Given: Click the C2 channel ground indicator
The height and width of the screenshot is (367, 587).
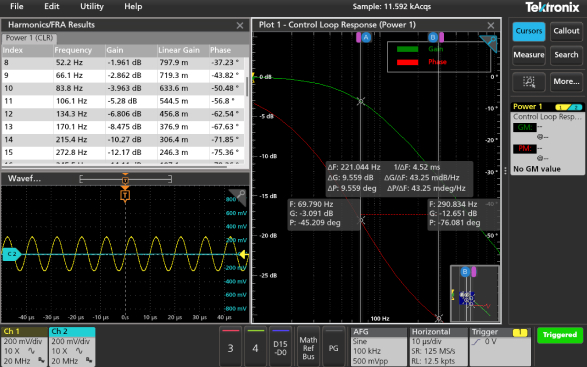Looking at the screenshot, I should pyautogui.click(x=12, y=254).
